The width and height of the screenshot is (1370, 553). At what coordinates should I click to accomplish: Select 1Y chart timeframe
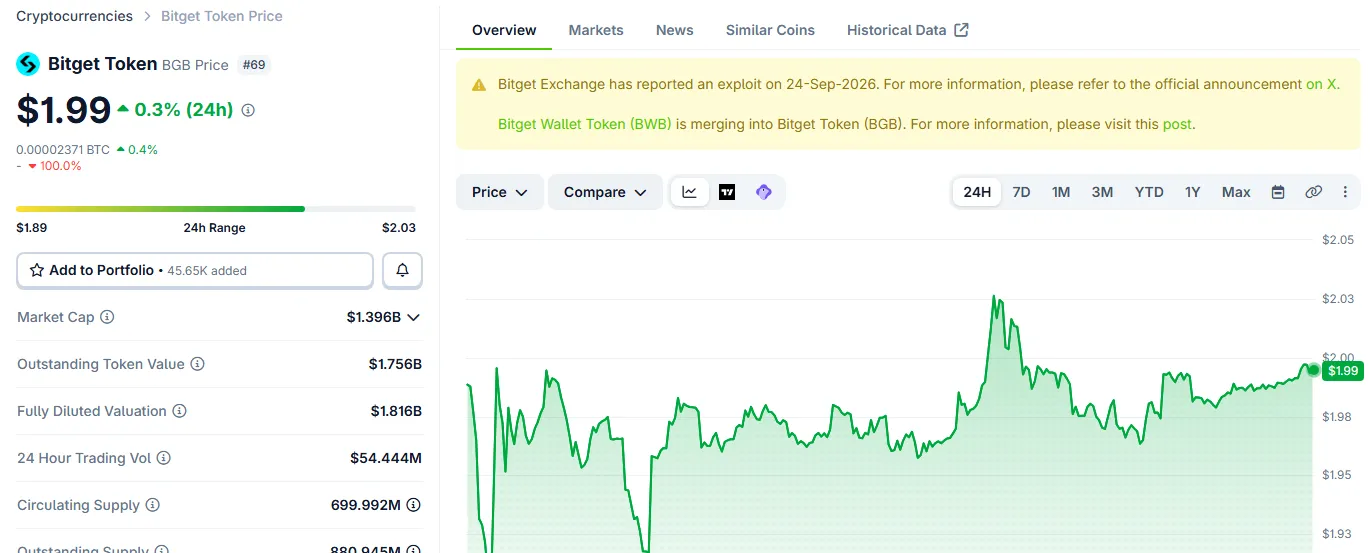[x=1192, y=192]
